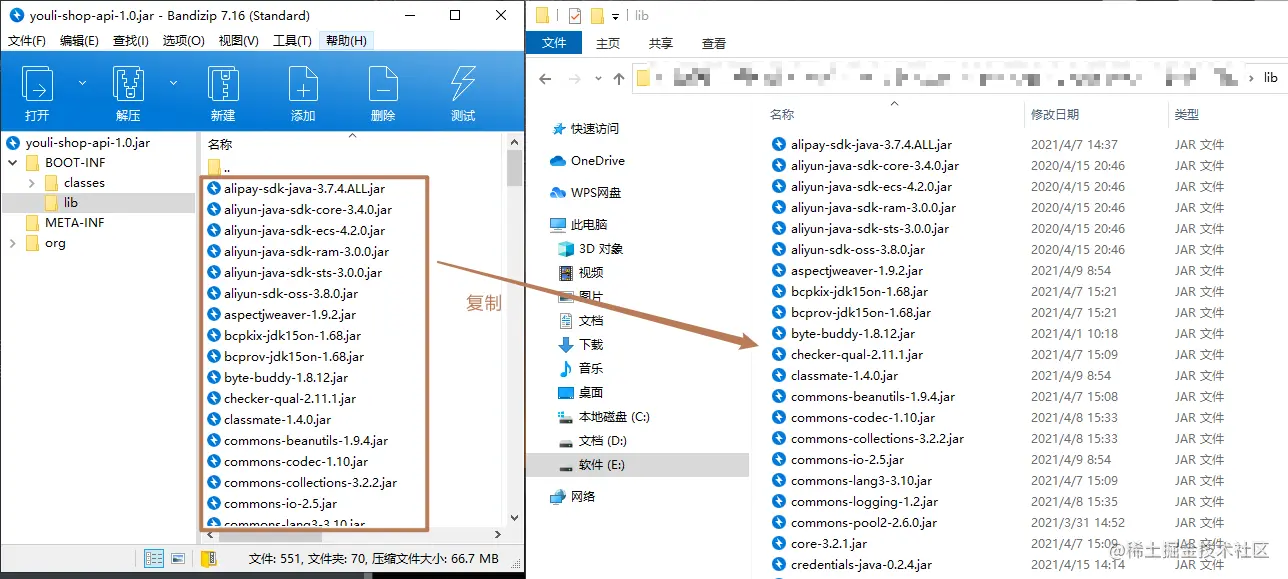
Task: Open dropdown arrow next to 打开 button
Action: 82,83
